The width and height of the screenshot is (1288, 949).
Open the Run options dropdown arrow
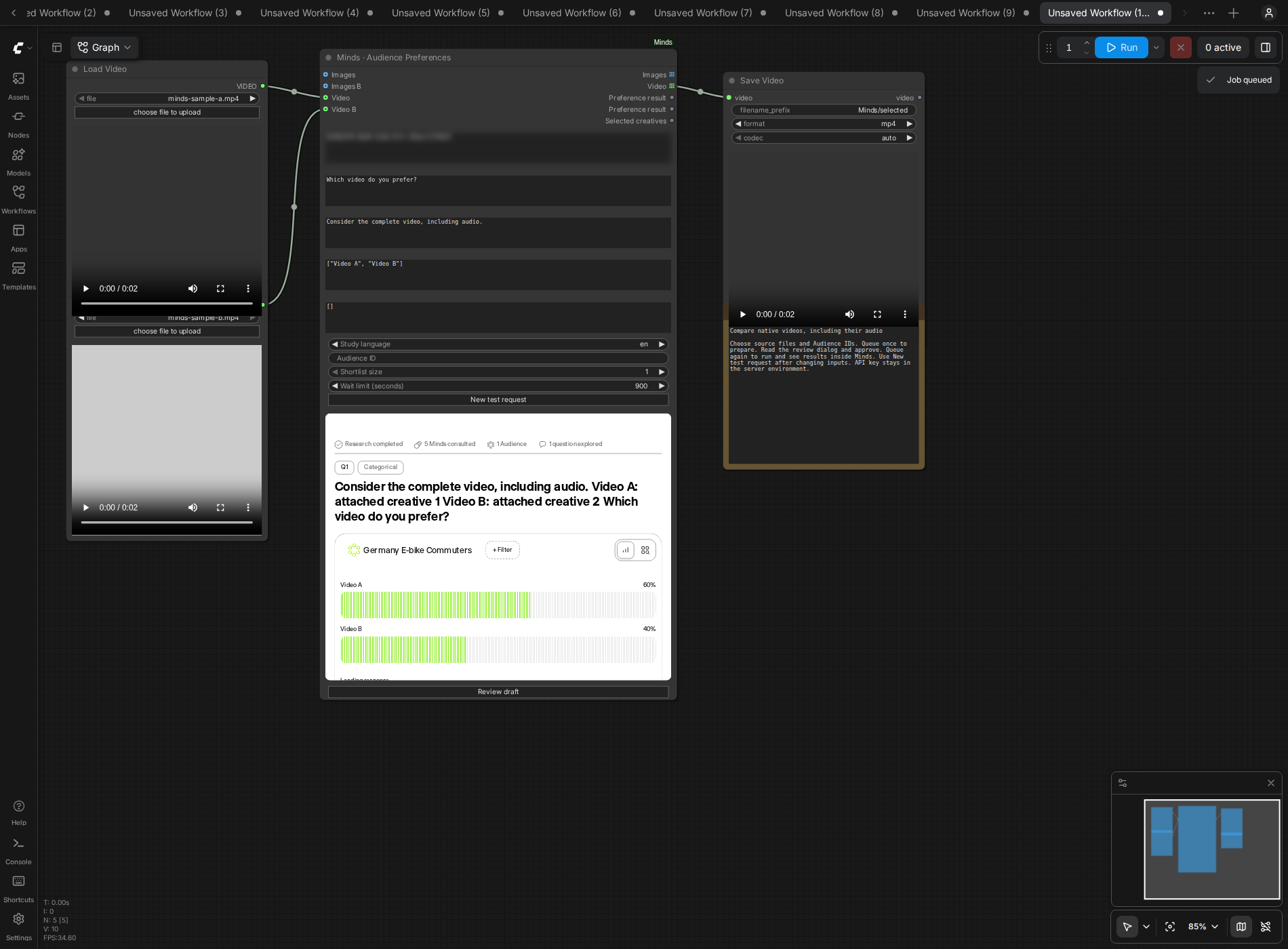[x=1156, y=47]
